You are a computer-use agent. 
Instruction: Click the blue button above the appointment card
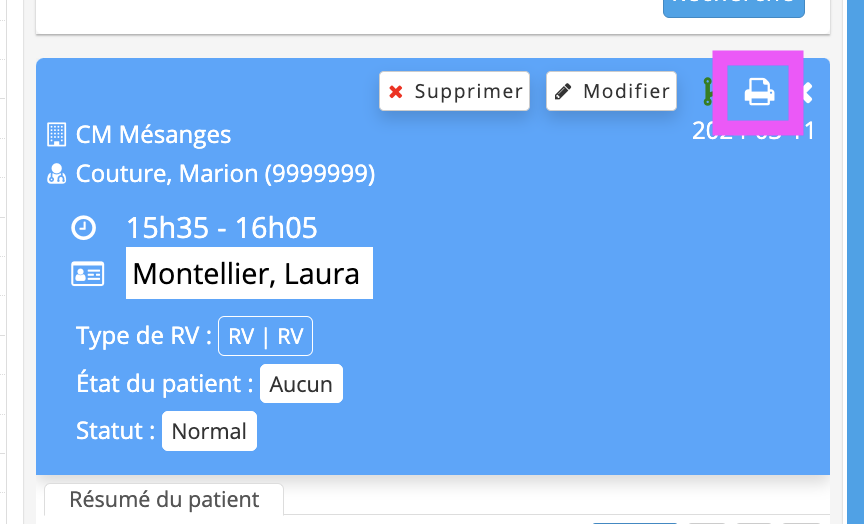pos(734,7)
